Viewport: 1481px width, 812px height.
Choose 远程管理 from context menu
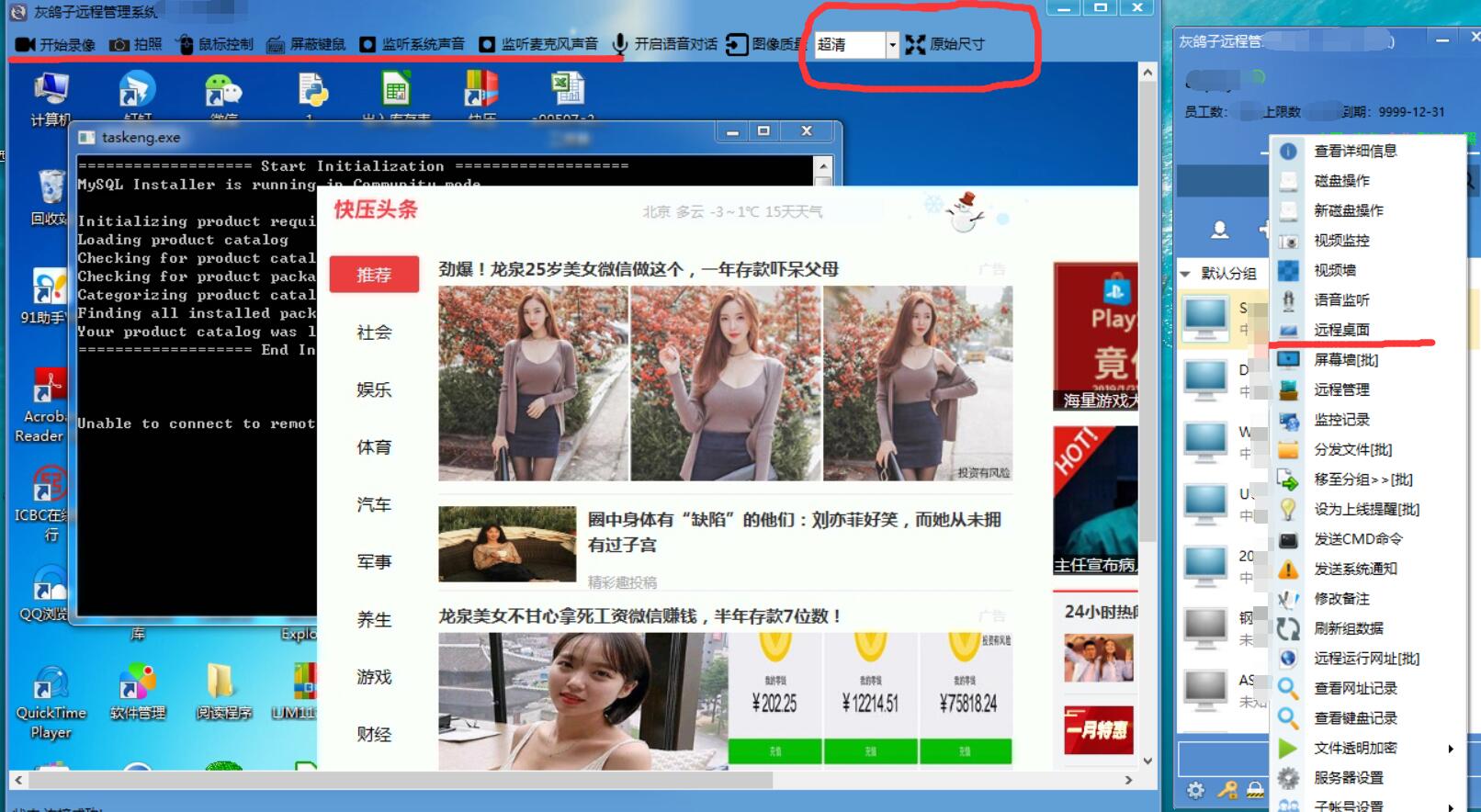[1341, 389]
